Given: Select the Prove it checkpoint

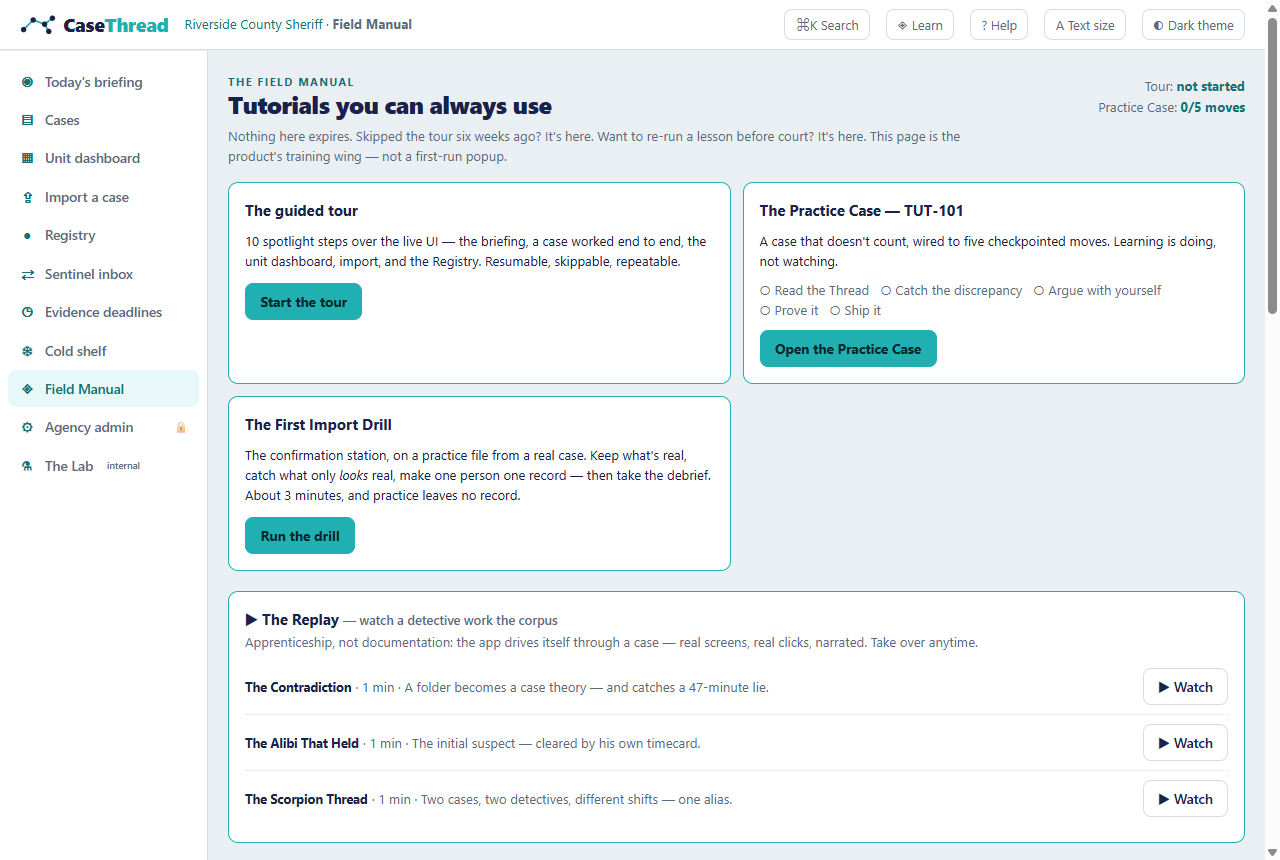Looking at the screenshot, I should (x=789, y=310).
